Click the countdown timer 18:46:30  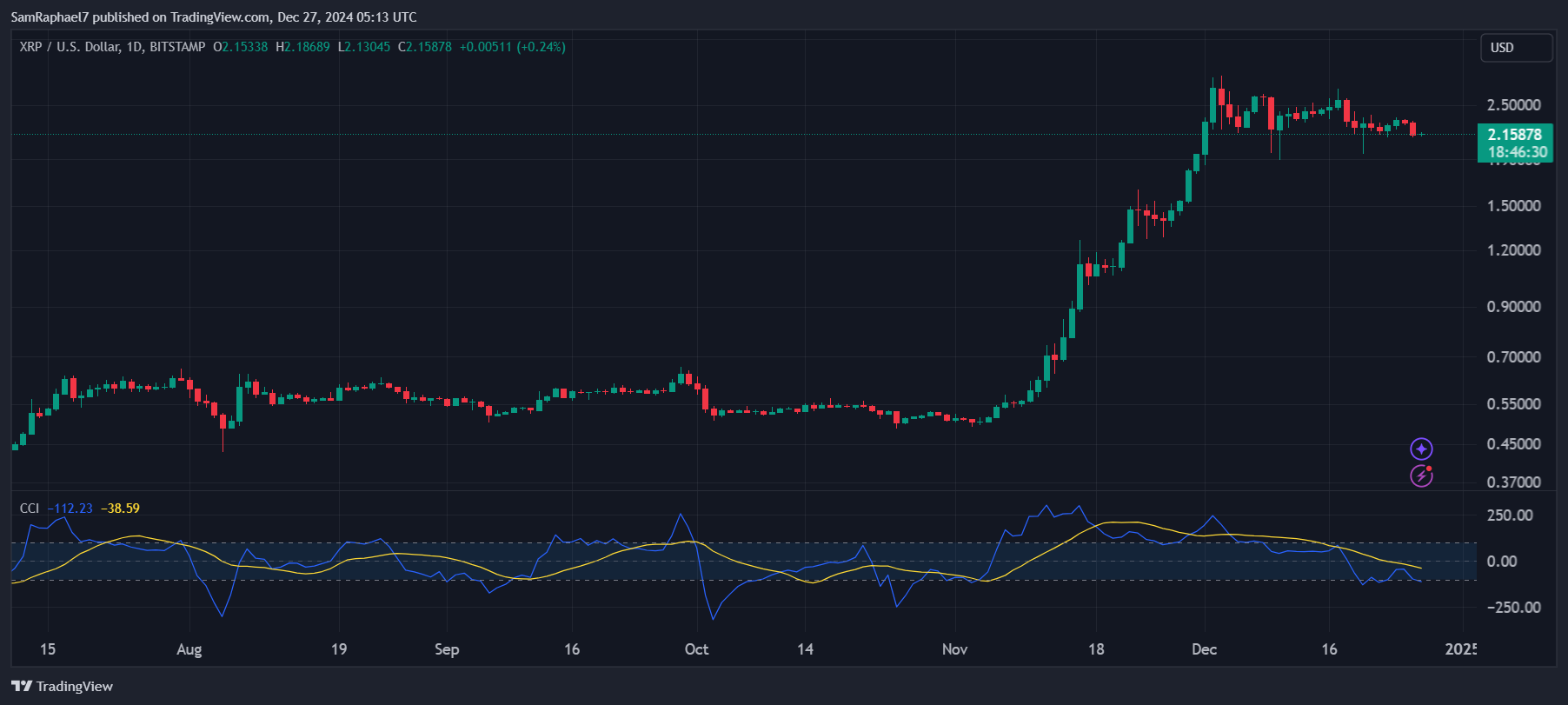[x=1517, y=152]
